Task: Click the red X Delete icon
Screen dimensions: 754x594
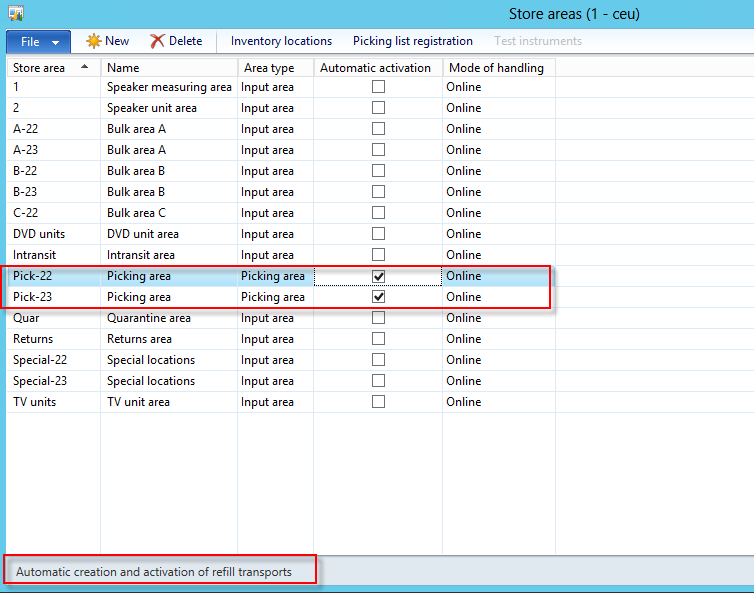Action: (158, 41)
